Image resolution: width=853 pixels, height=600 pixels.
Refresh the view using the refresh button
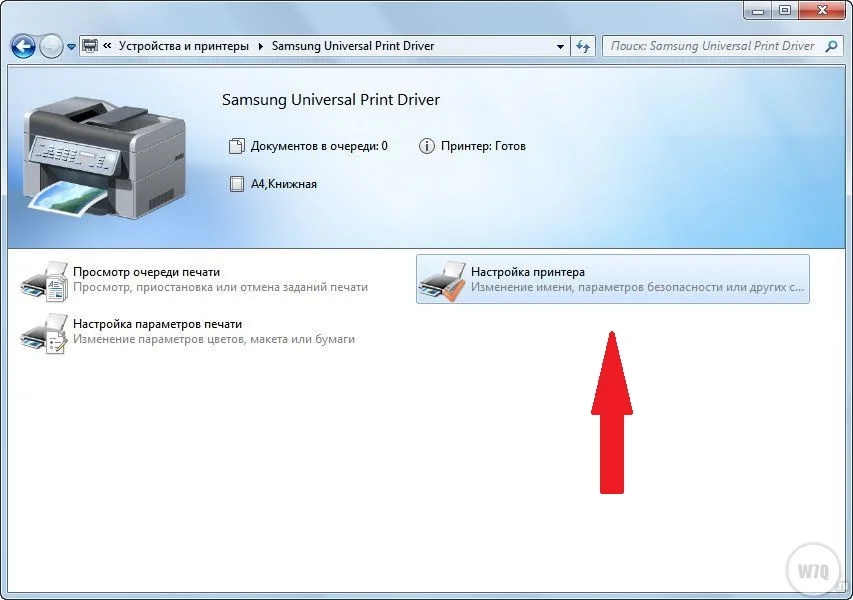click(583, 47)
